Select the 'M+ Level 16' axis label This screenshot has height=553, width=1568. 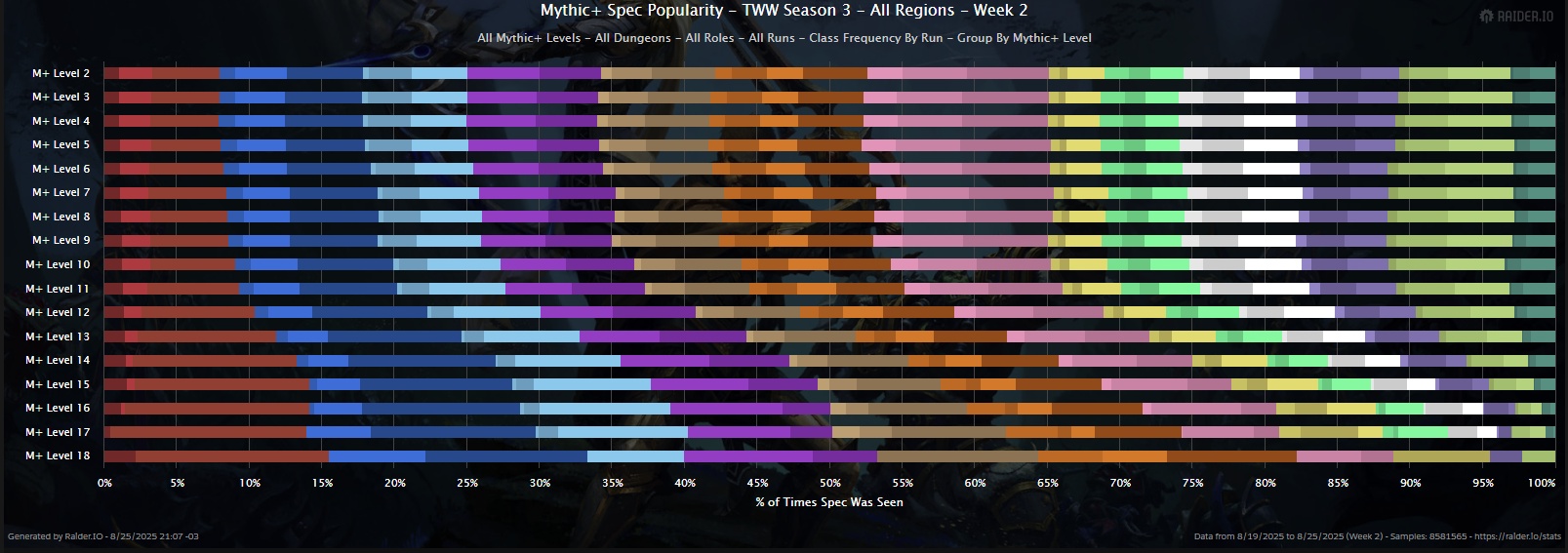[58, 408]
